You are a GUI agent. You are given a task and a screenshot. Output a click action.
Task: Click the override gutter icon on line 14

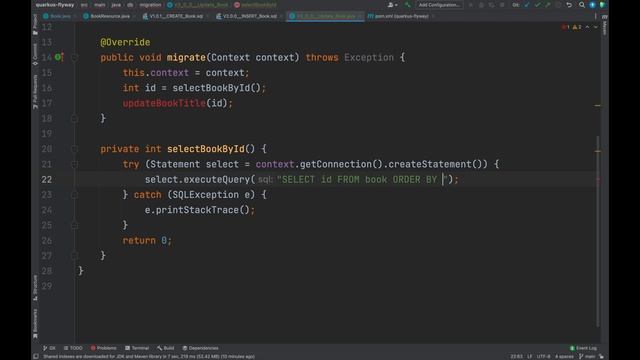[59, 57]
